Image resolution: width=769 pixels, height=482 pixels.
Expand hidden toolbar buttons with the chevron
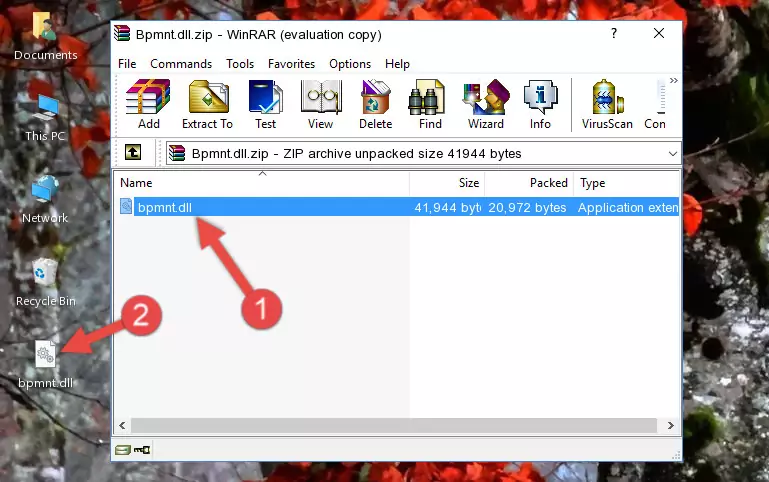click(x=674, y=80)
